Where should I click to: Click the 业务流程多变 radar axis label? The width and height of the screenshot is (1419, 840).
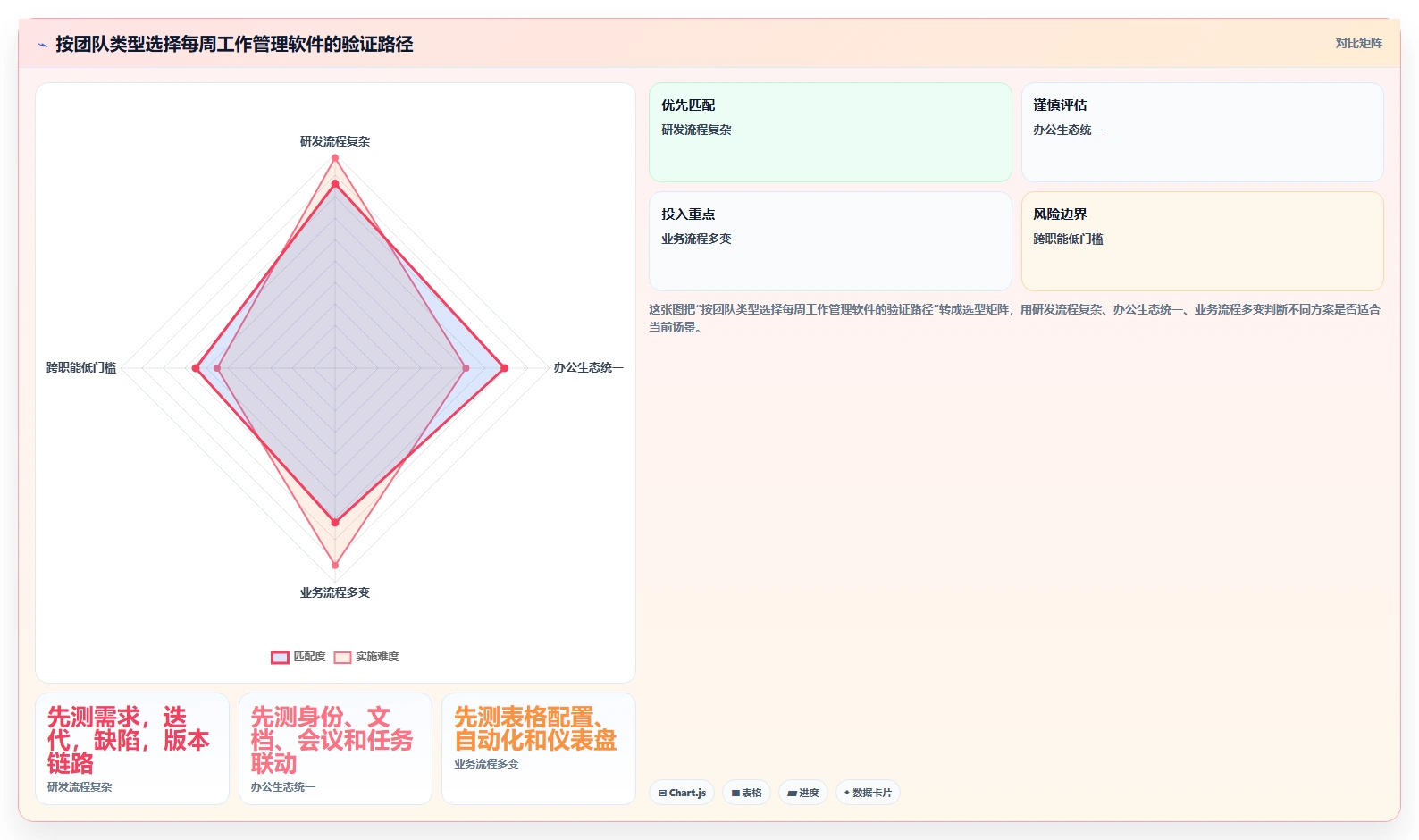pyautogui.click(x=335, y=592)
